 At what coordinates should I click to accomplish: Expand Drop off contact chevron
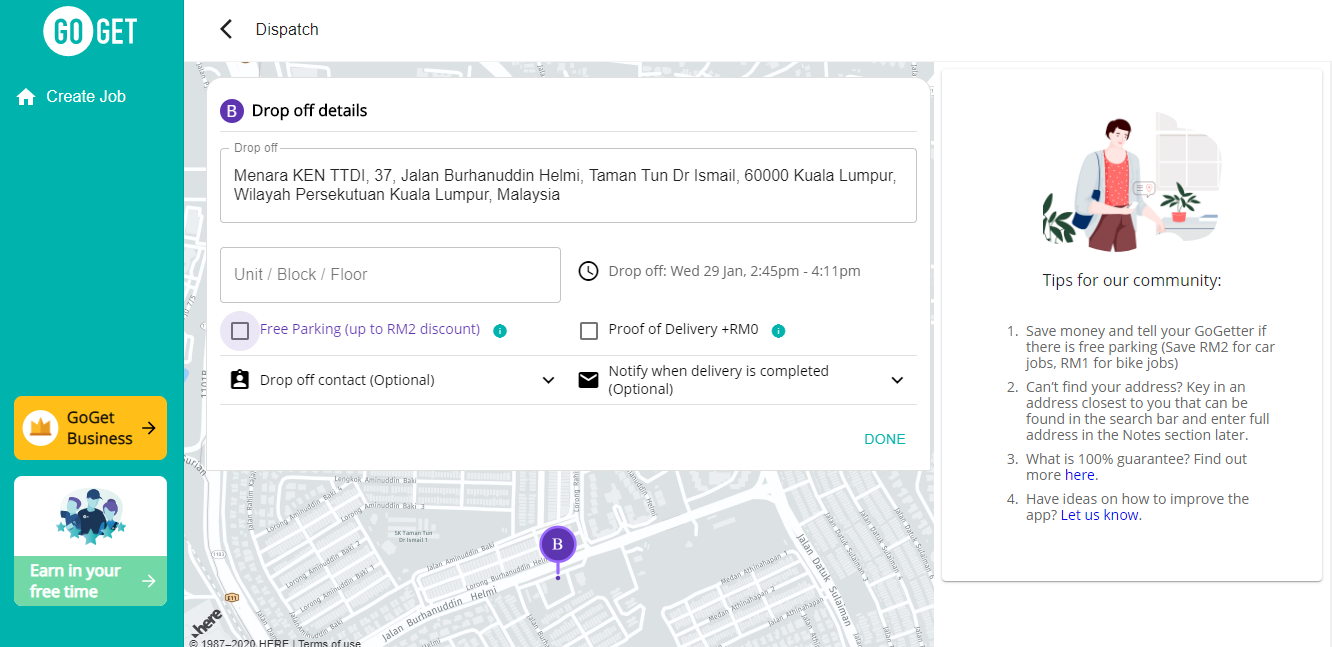548,380
